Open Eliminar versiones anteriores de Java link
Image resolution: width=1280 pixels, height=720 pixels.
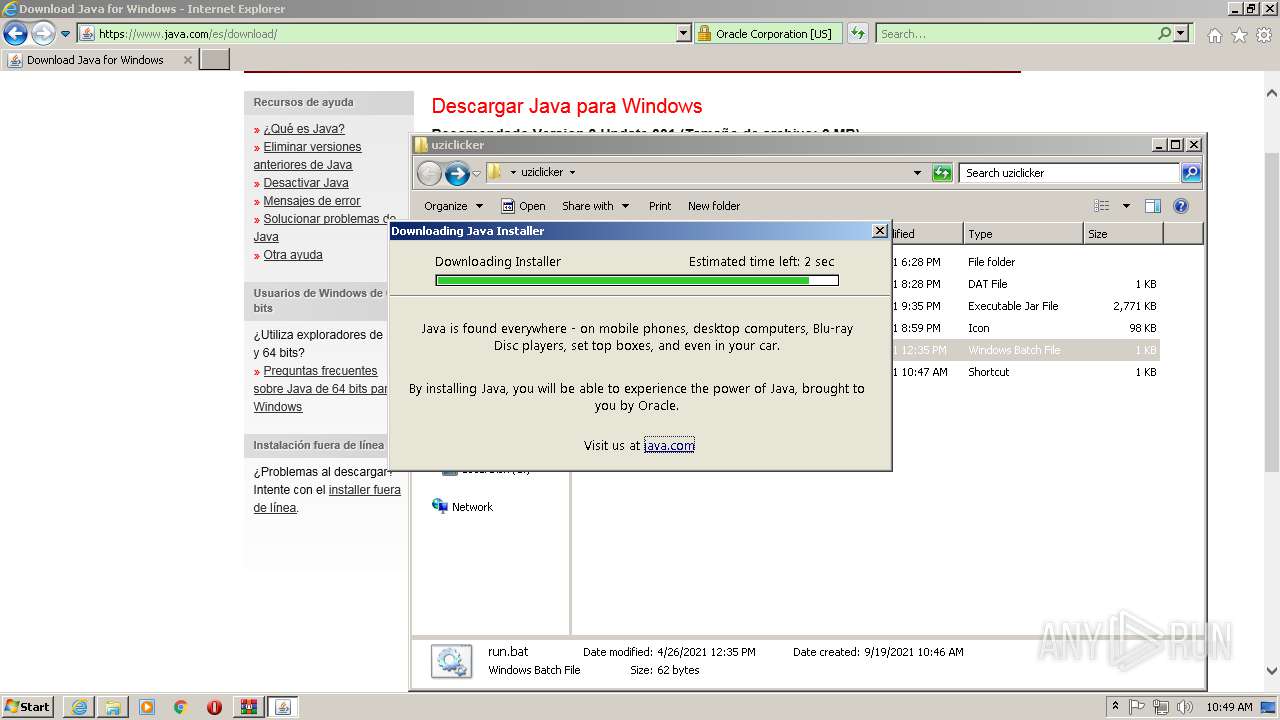pyautogui.click(x=308, y=156)
